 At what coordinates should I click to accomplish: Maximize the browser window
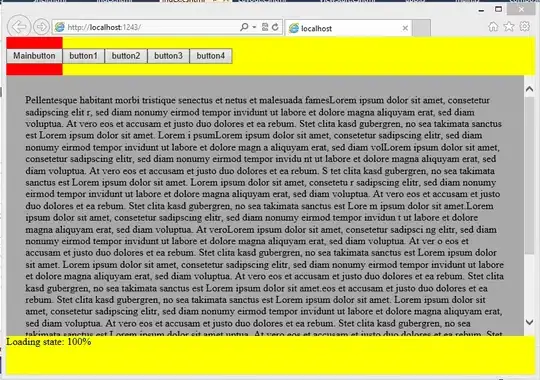[498, 9]
